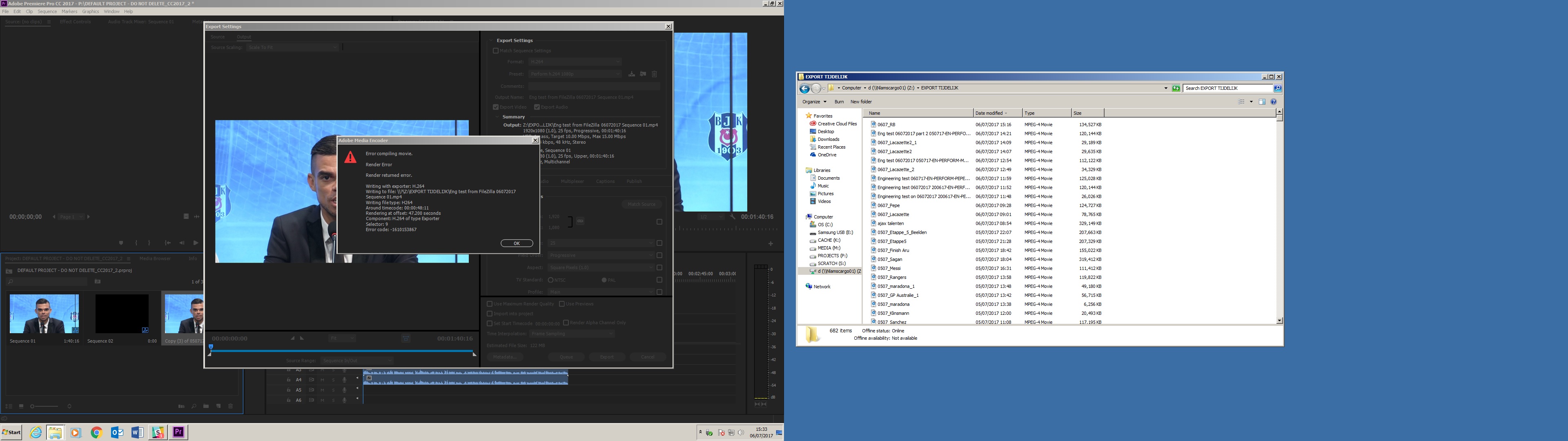The image size is (1568, 441).
Task: Click the Find magnifier icon in Project panel
Action: click(194, 406)
